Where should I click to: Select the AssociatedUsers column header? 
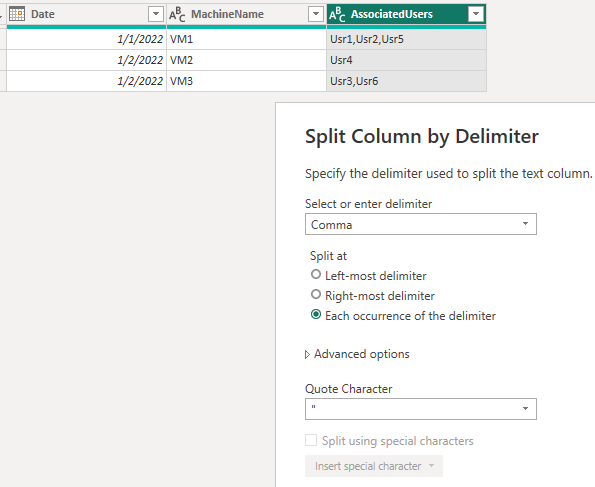pos(406,14)
